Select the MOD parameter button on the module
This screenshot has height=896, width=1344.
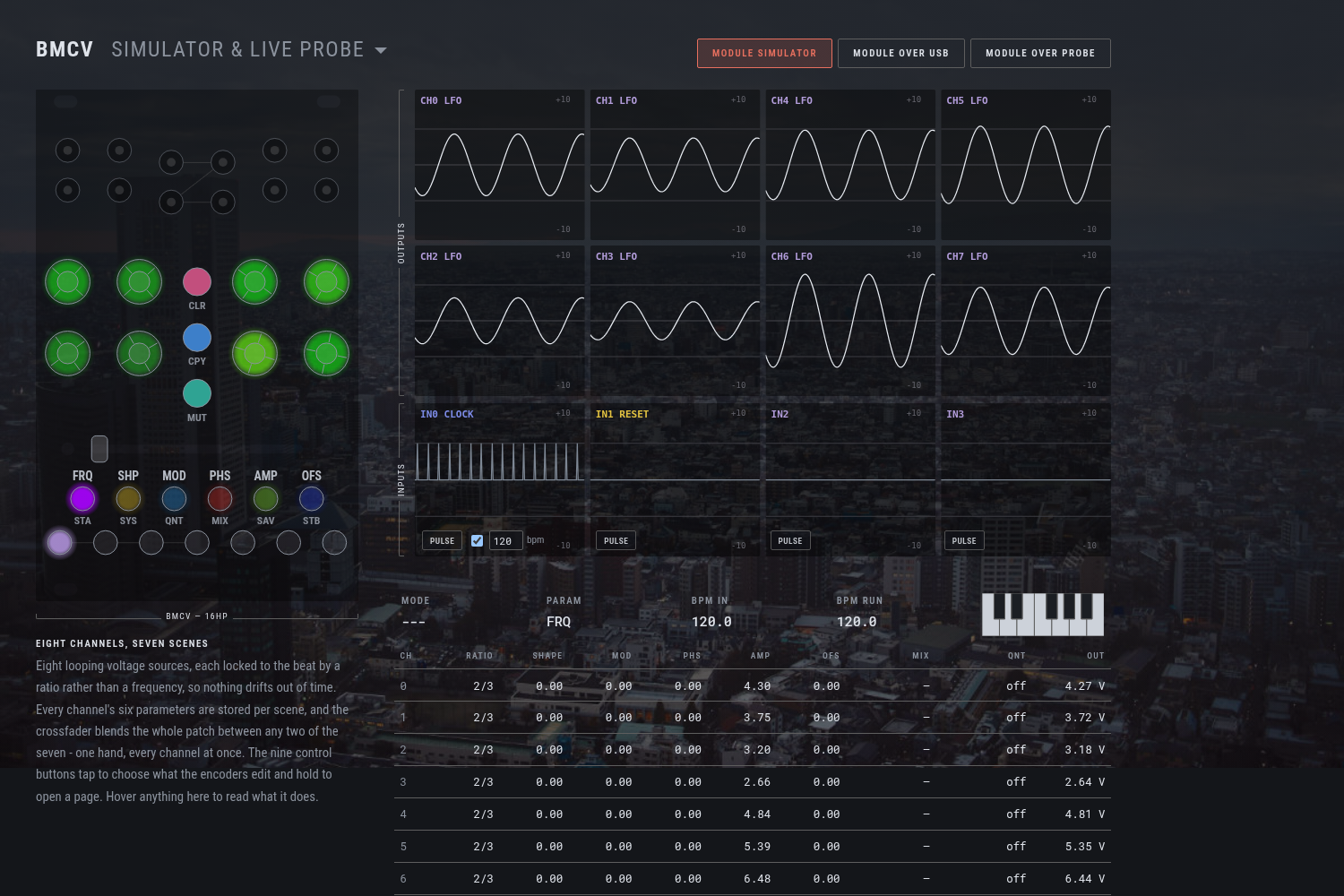[x=174, y=498]
